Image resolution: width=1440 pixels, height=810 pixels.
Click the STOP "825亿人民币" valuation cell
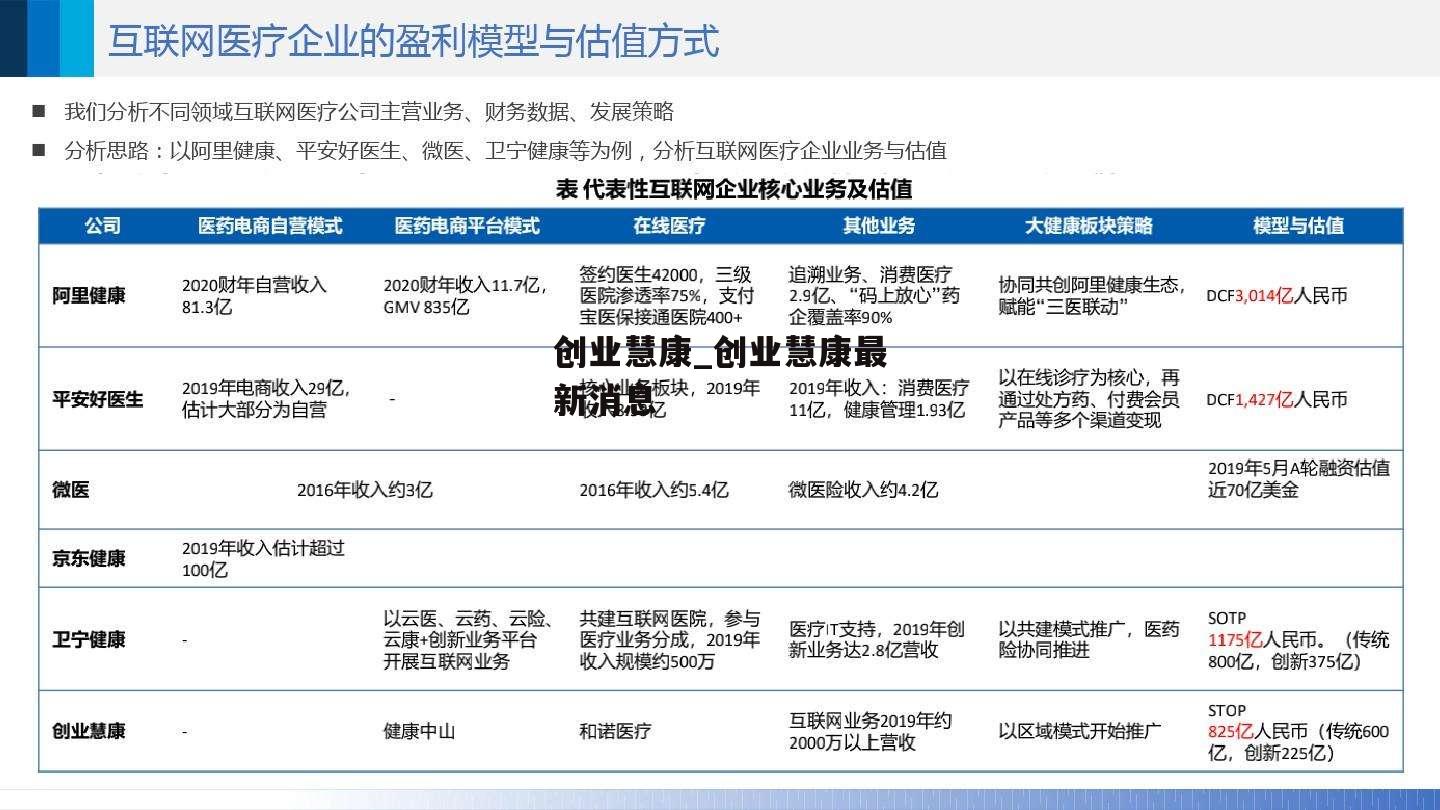1298,732
